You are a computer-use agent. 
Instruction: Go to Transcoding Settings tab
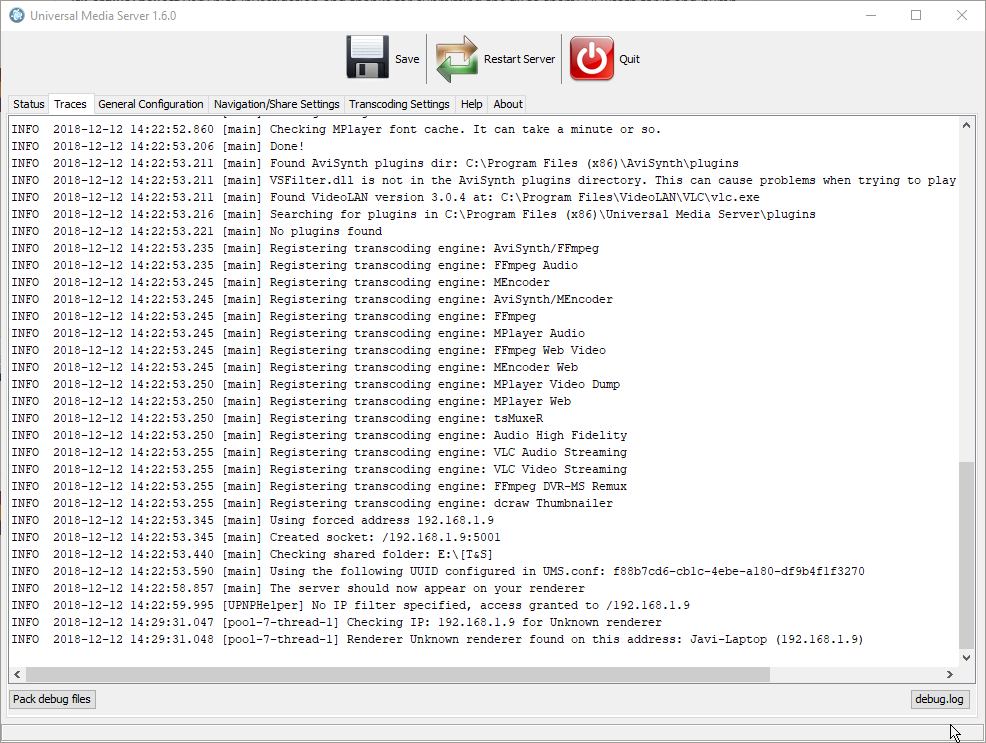coord(399,104)
